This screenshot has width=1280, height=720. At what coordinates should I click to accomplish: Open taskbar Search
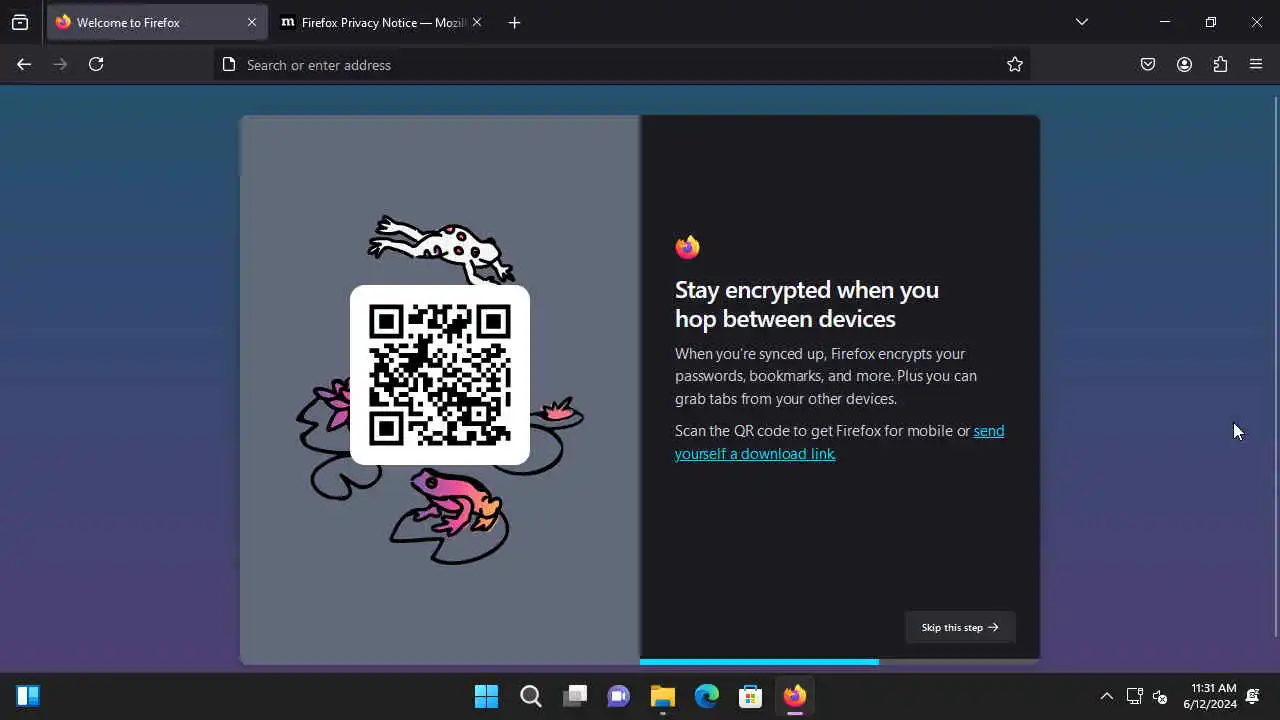pos(531,696)
